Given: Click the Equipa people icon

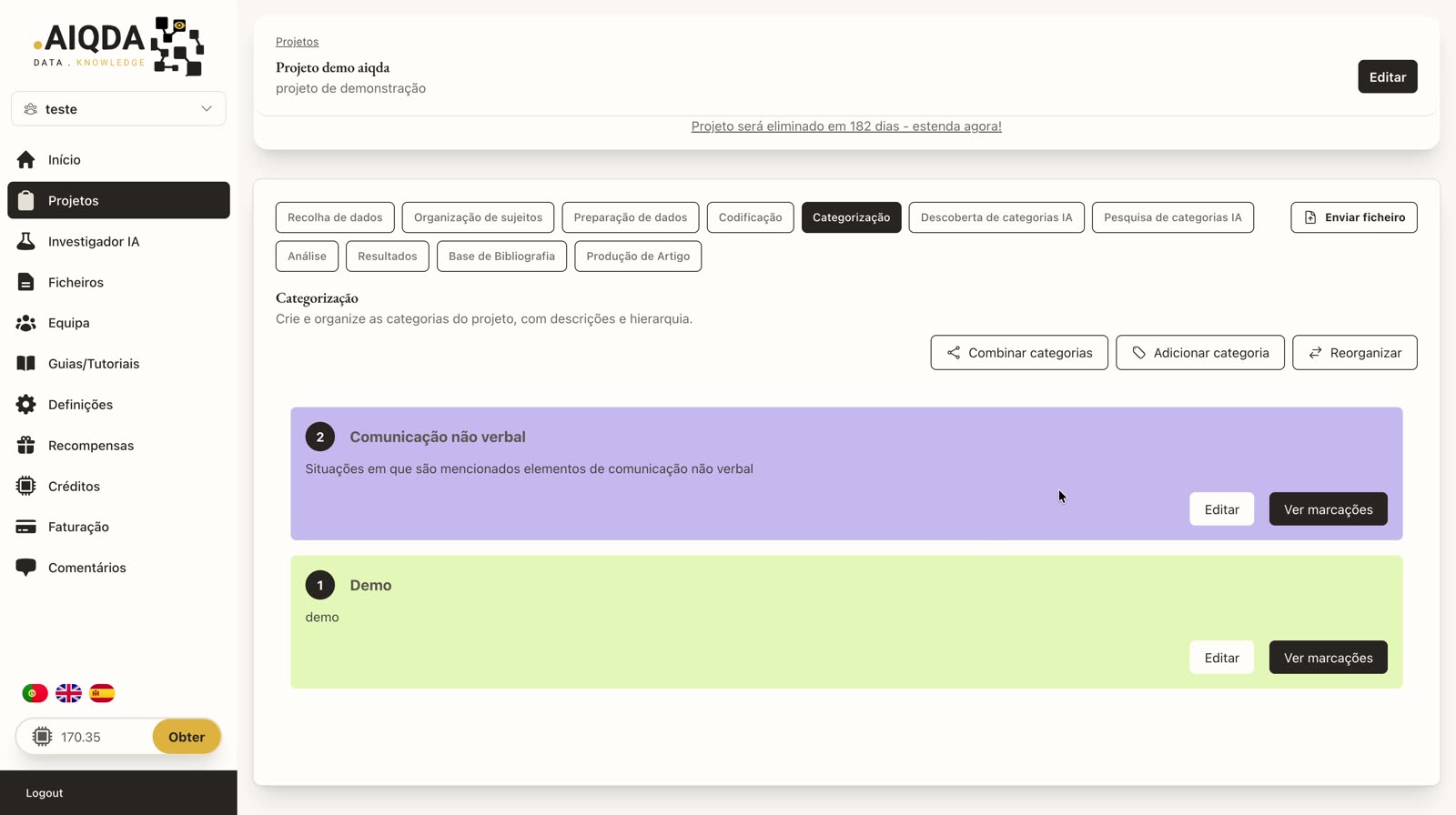Looking at the screenshot, I should tap(26, 323).
